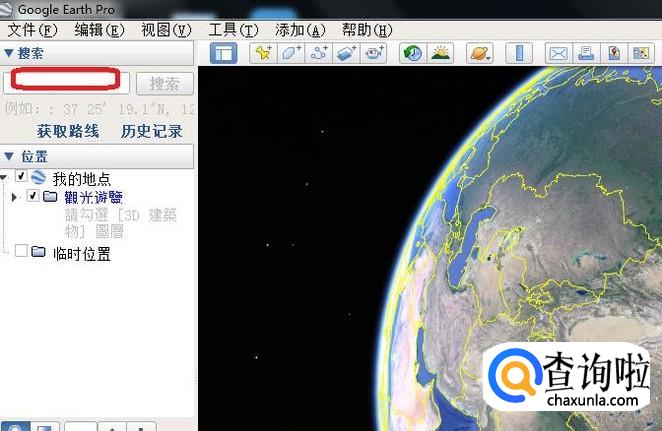The width and height of the screenshot is (662, 431).
Task: Click the folder icon of 觀光游覽
Action: (x=50, y=196)
